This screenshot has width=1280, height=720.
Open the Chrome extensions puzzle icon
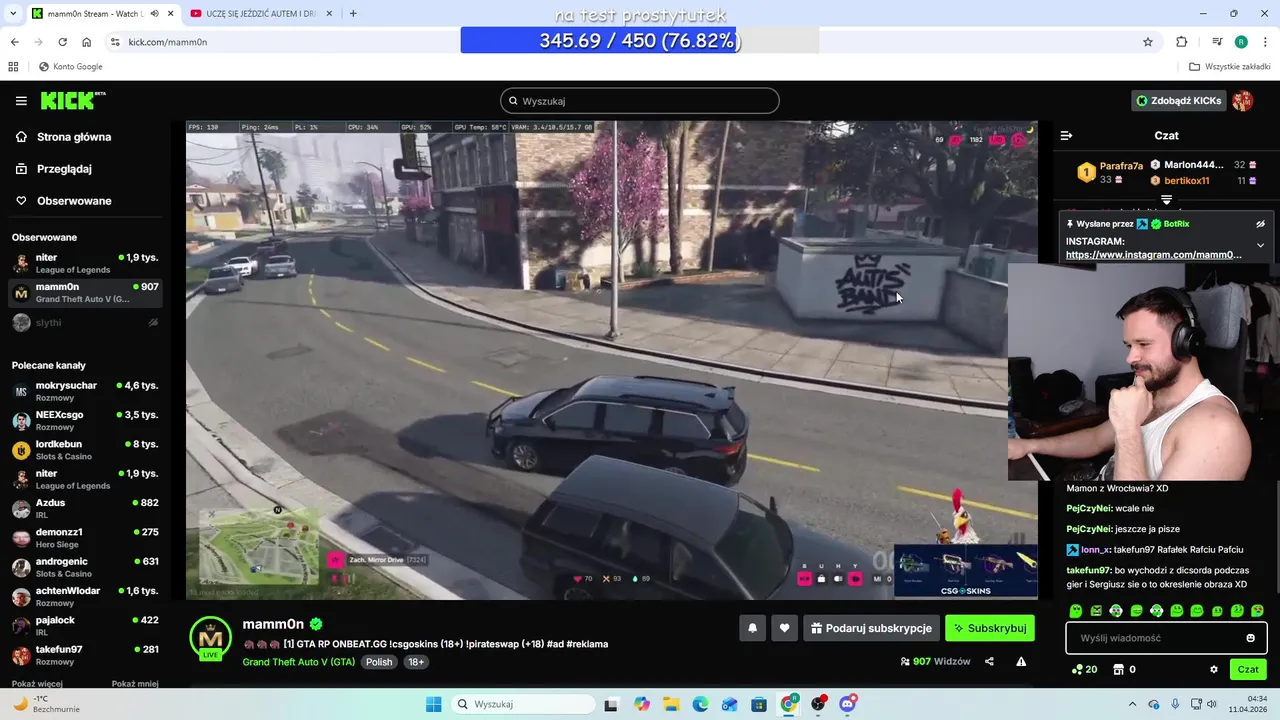tap(1182, 42)
